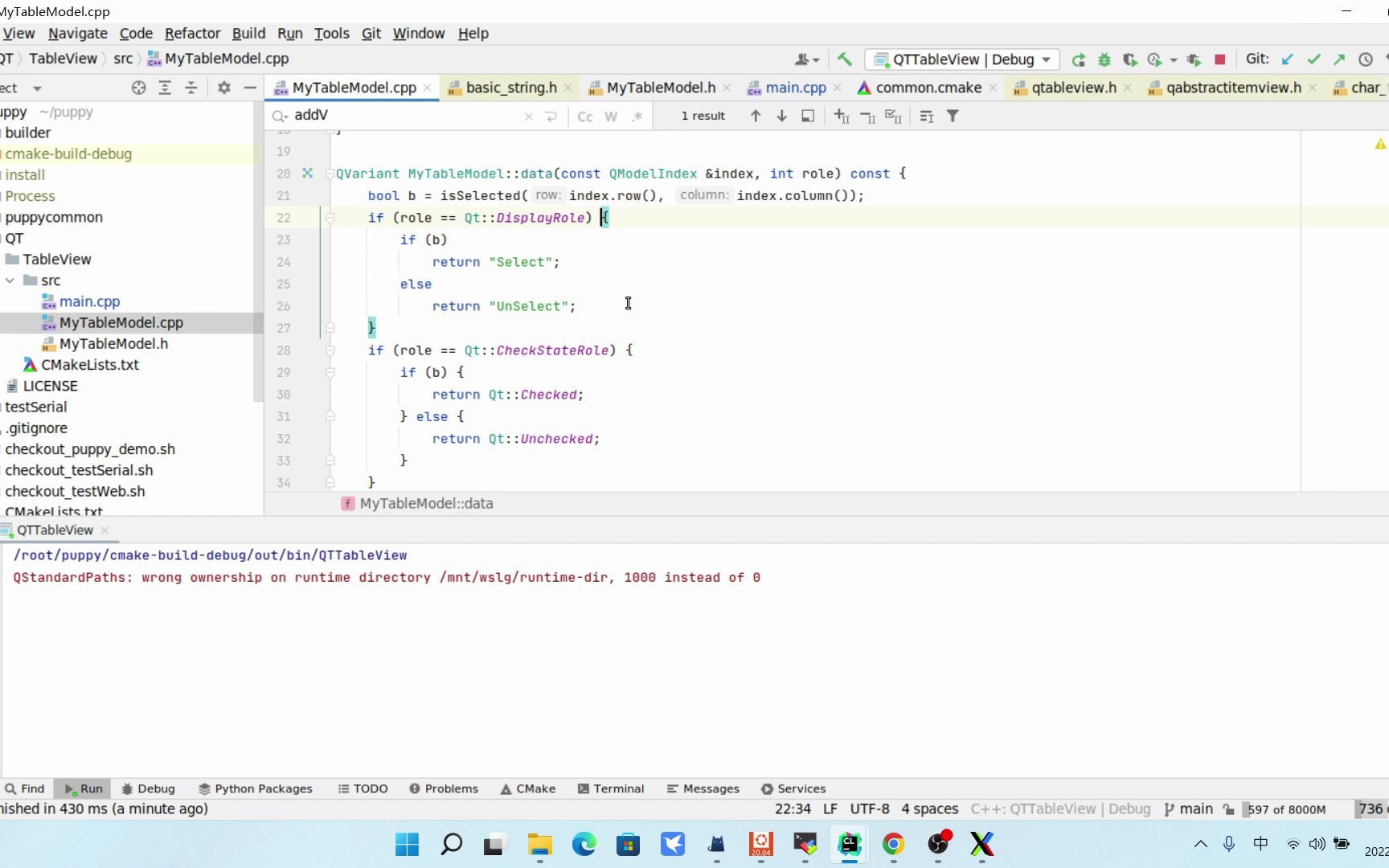
Task: Click the search filter funnel icon
Action: tap(953, 117)
